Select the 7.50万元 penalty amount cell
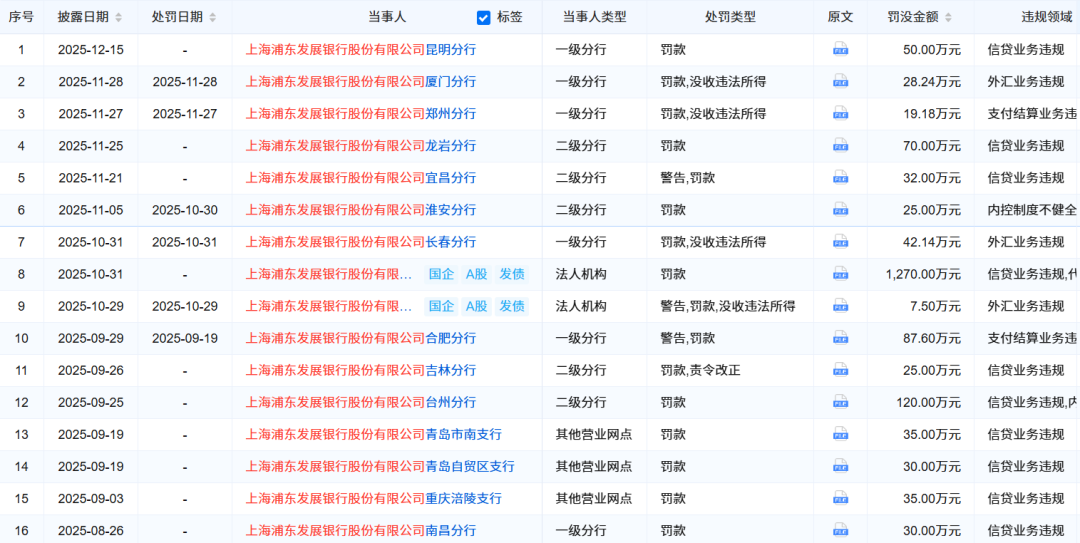The image size is (1080, 543). point(935,306)
